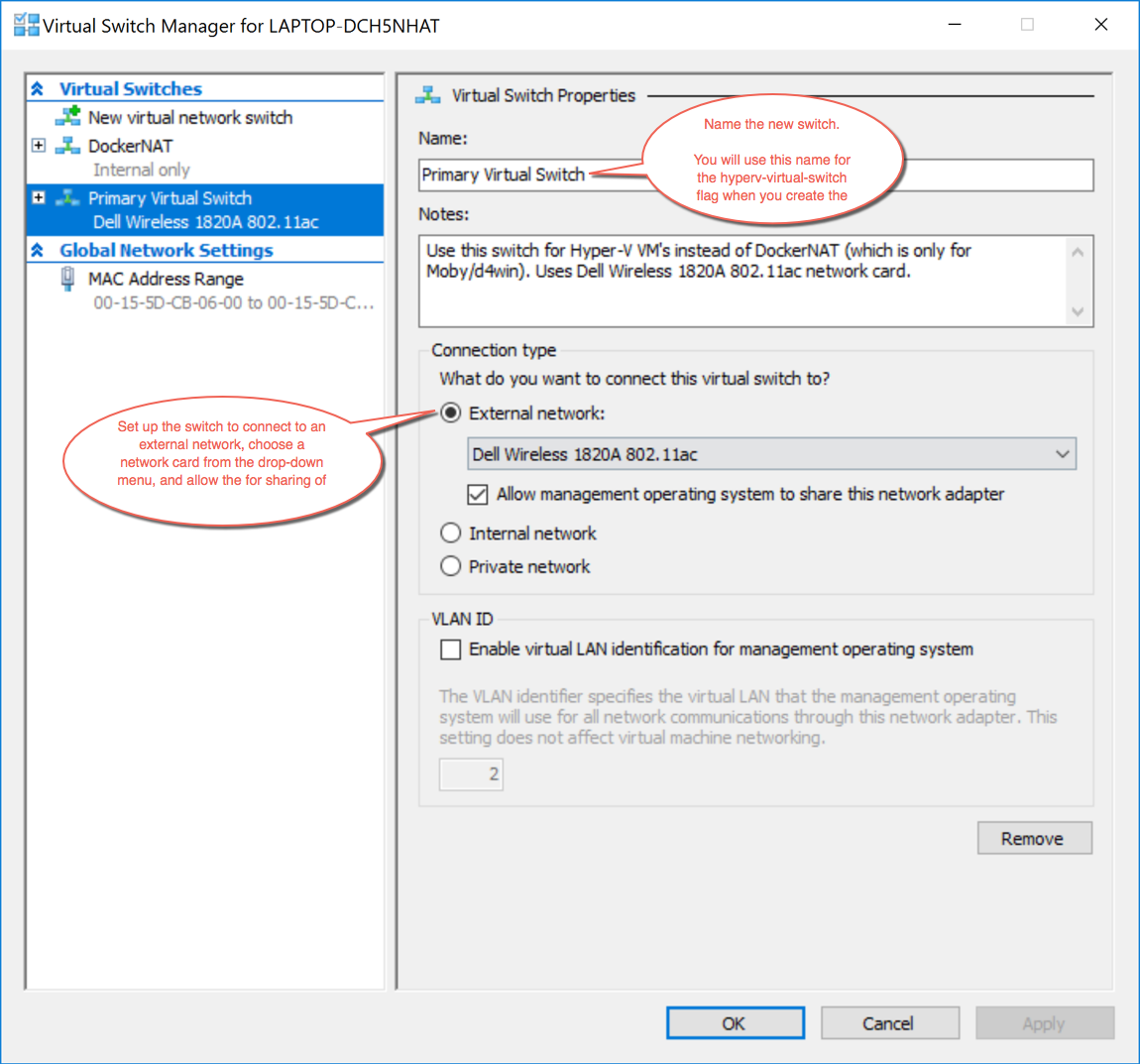Uncheck allow management operating system to share adapter
1140x1064 pixels.
click(x=477, y=494)
